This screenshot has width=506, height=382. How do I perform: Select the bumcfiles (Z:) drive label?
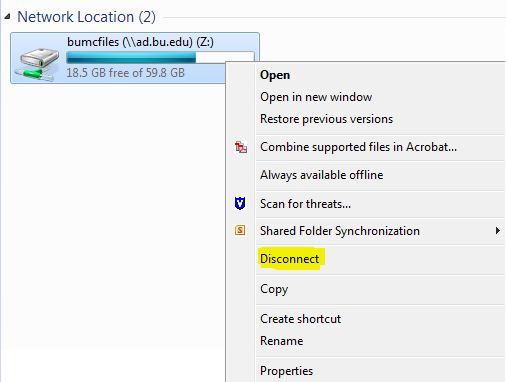point(140,42)
